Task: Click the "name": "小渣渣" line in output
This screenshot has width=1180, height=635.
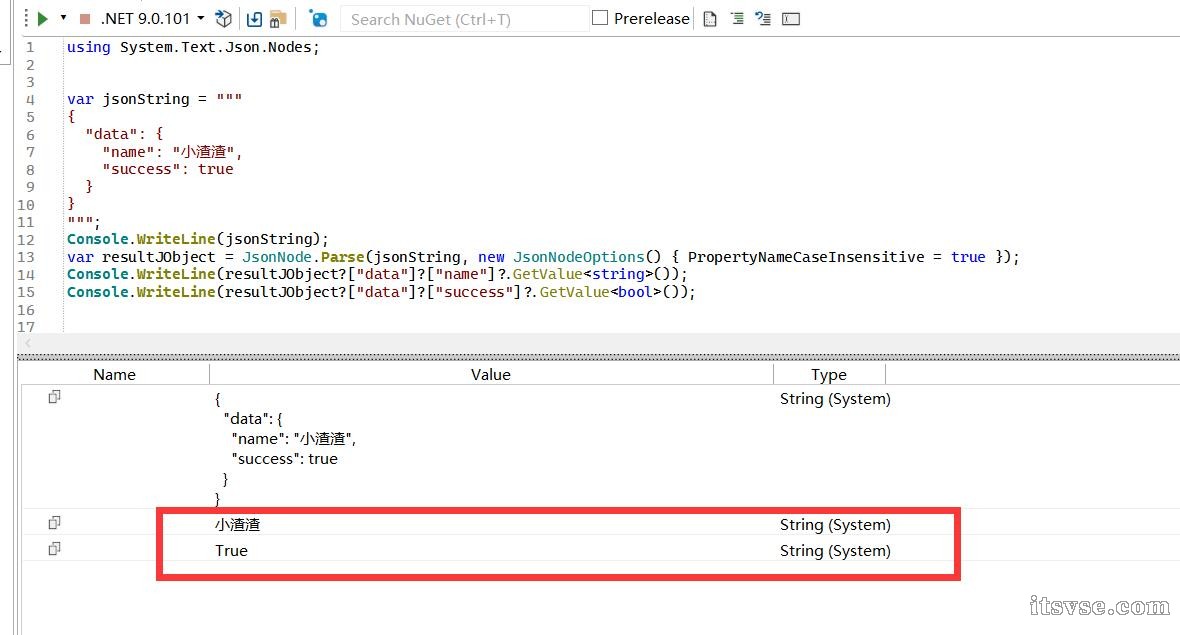Action: pos(293,439)
